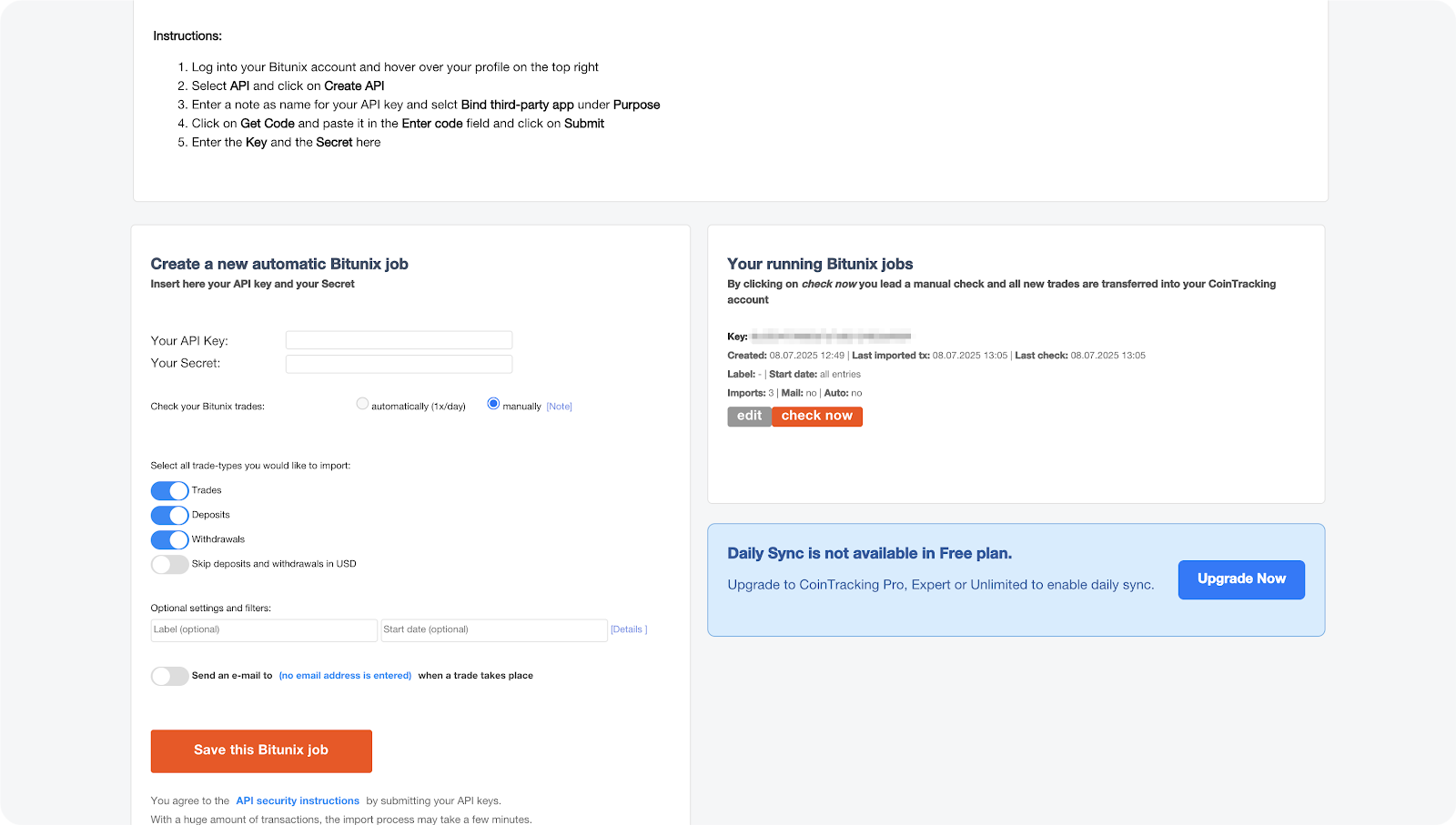The width and height of the screenshot is (1456, 825).
Task: Enable skipping deposits and withdrawals in USD
Action: (169, 564)
